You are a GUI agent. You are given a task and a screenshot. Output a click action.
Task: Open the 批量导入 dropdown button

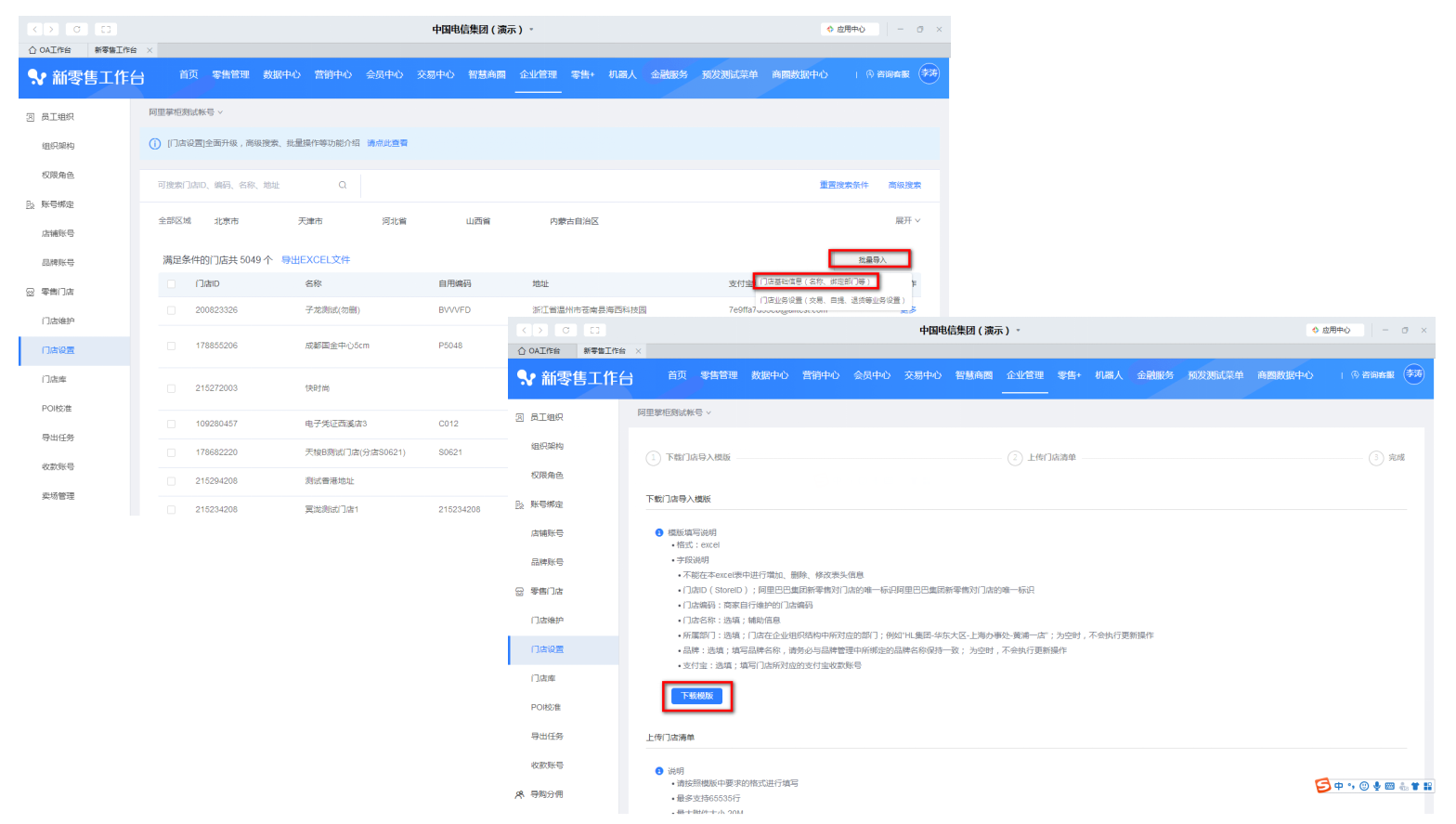[871, 259]
